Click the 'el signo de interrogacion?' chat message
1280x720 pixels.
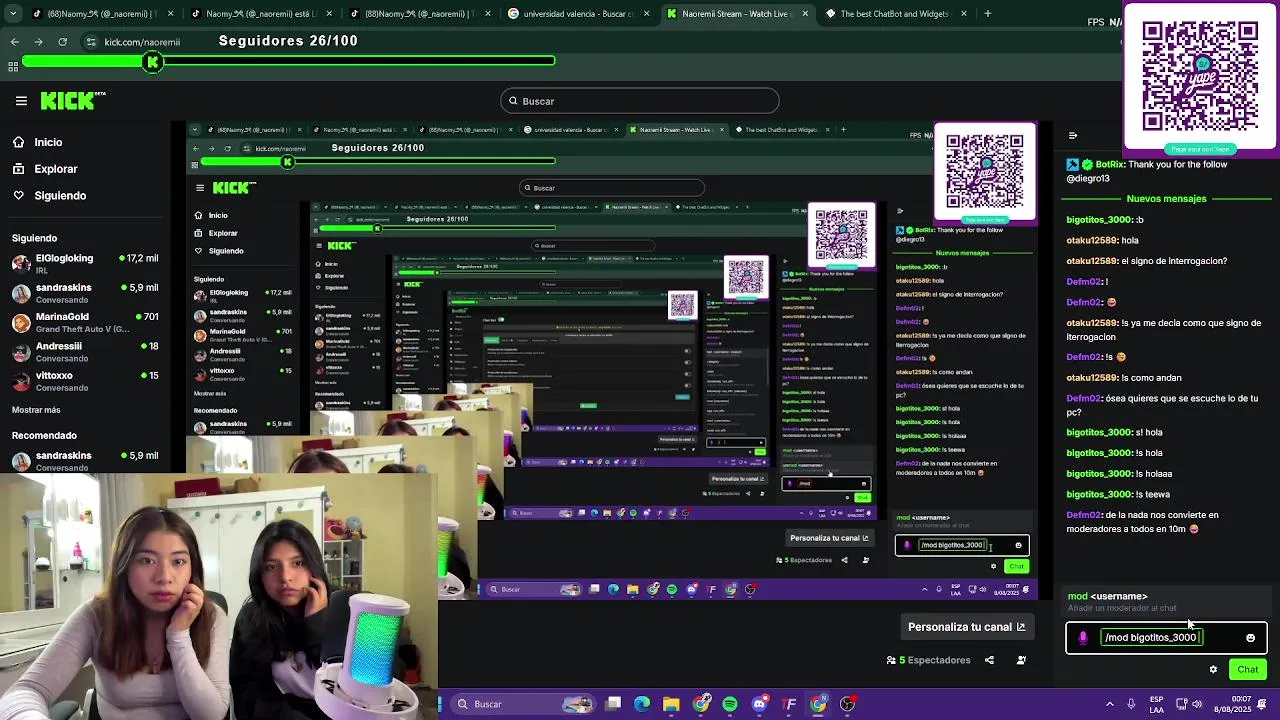pyautogui.click(x=1174, y=261)
